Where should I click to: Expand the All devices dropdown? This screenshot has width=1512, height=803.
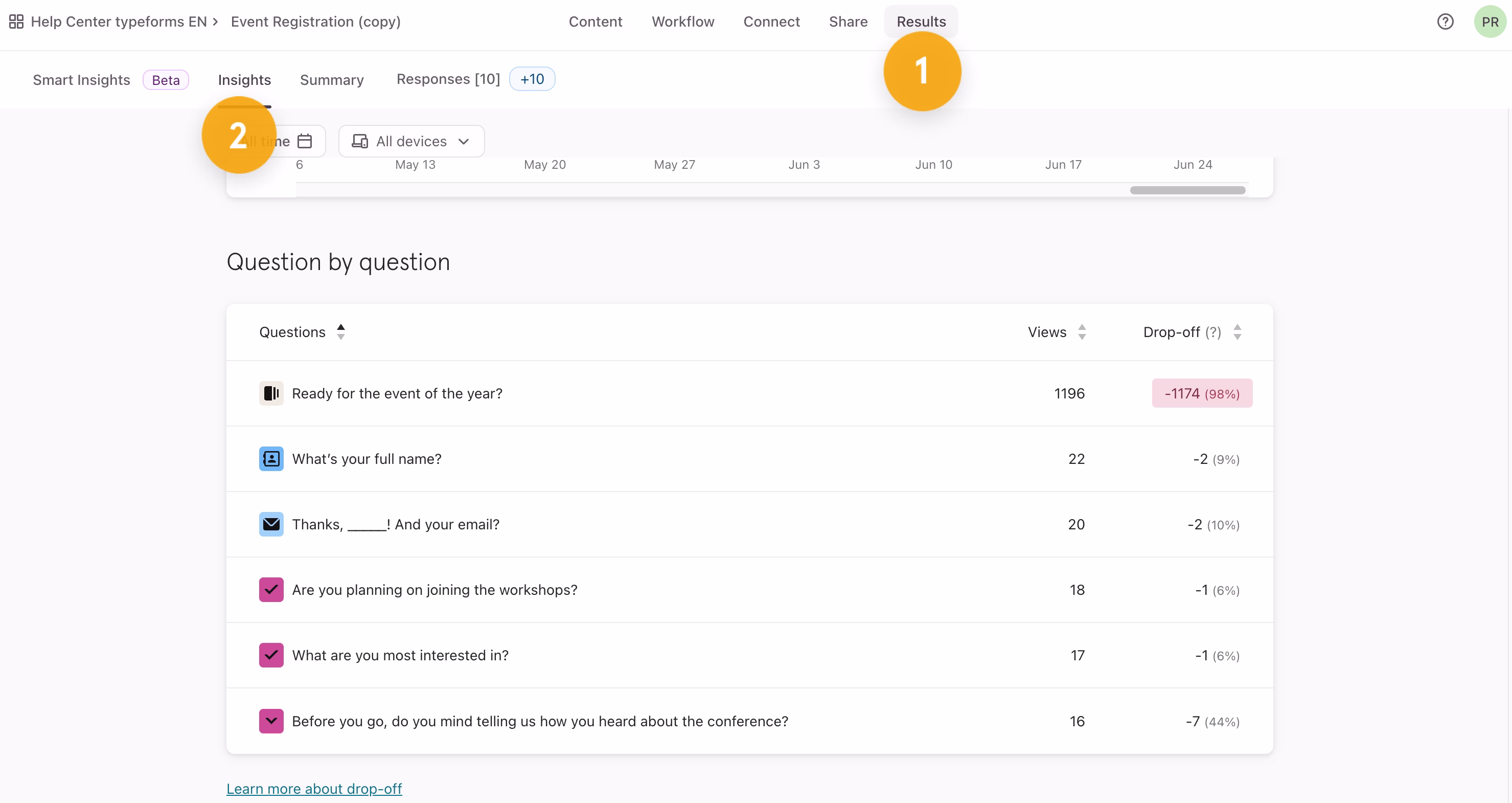411,141
